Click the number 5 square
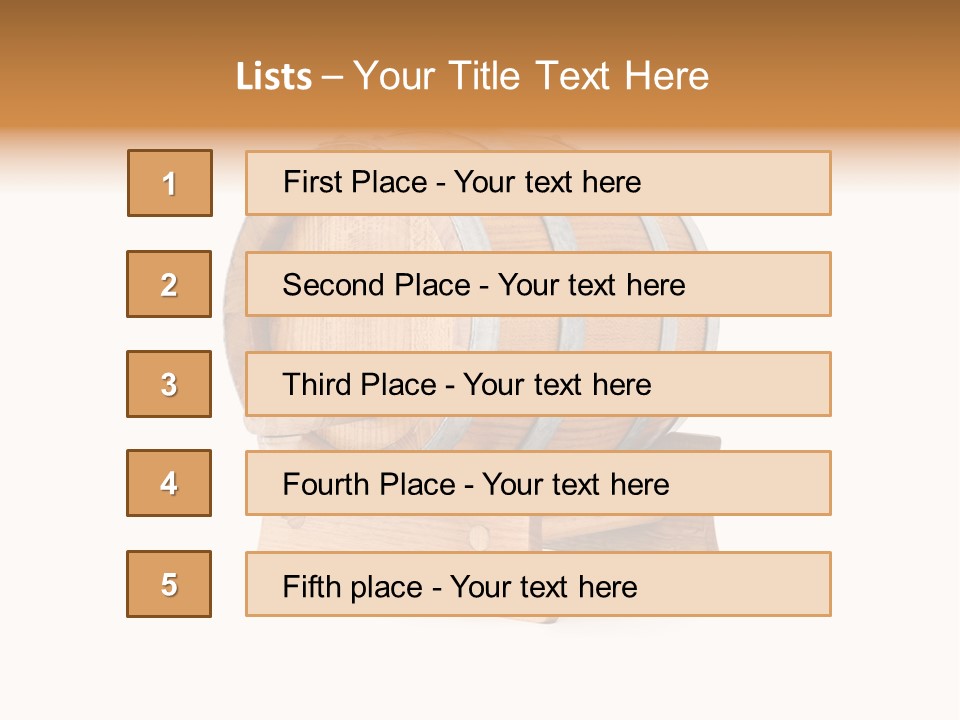 (x=169, y=584)
